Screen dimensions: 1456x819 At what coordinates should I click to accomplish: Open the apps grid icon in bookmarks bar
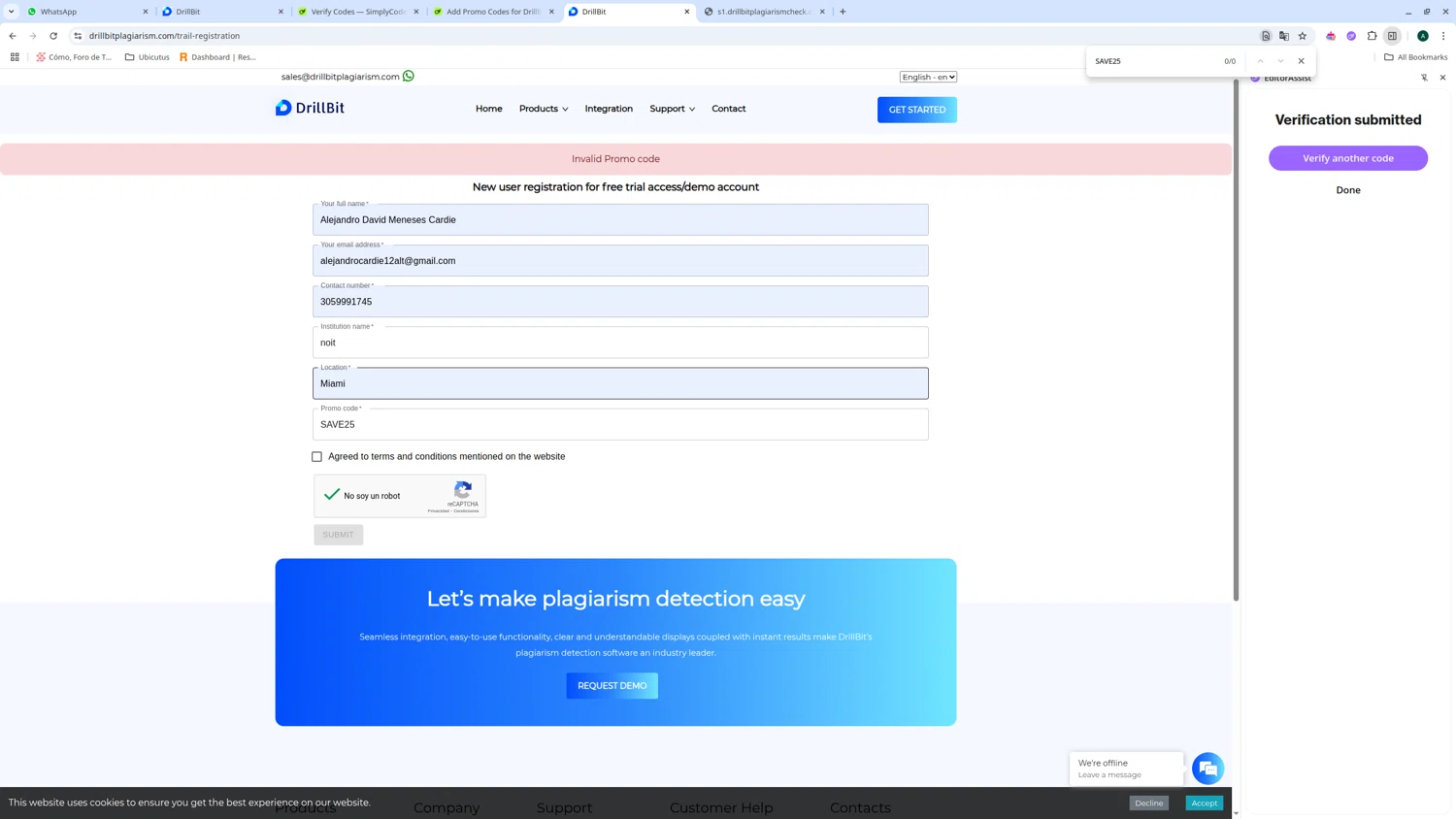click(15, 57)
